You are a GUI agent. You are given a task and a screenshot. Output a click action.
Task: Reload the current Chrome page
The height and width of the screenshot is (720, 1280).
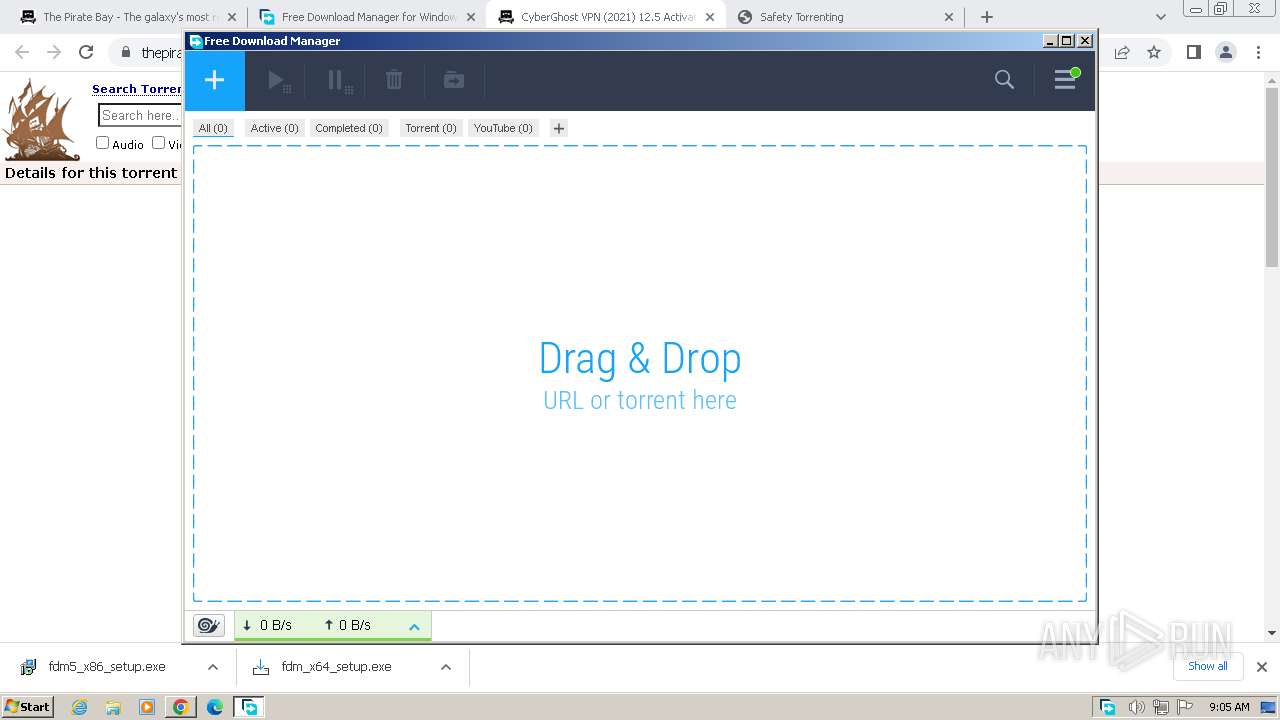86,52
